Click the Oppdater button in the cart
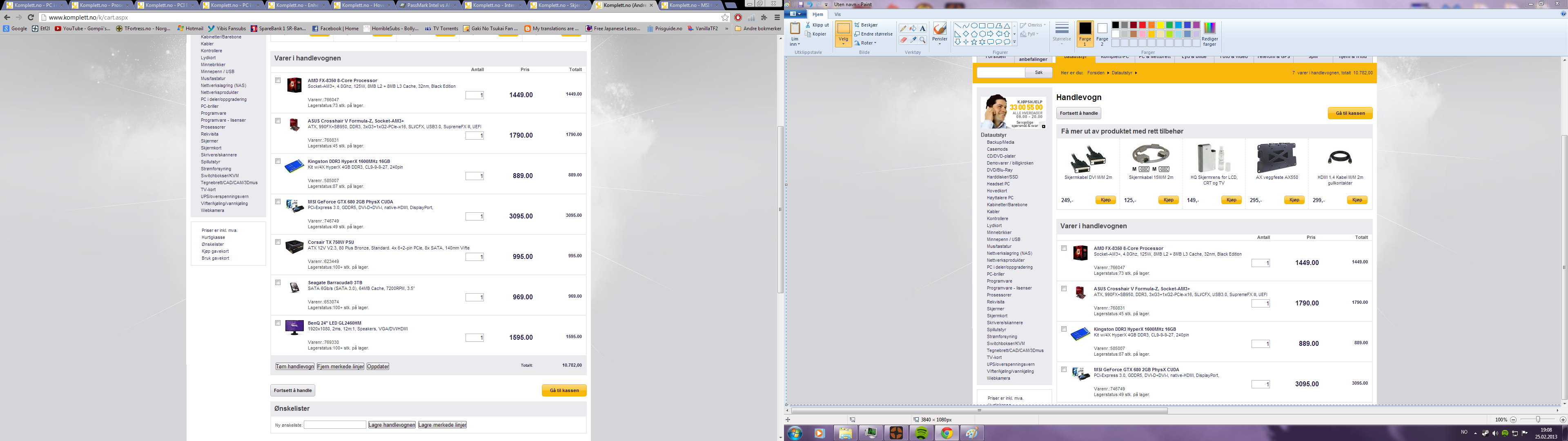The width and height of the screenshot is (1568, 441). [378, 367]
